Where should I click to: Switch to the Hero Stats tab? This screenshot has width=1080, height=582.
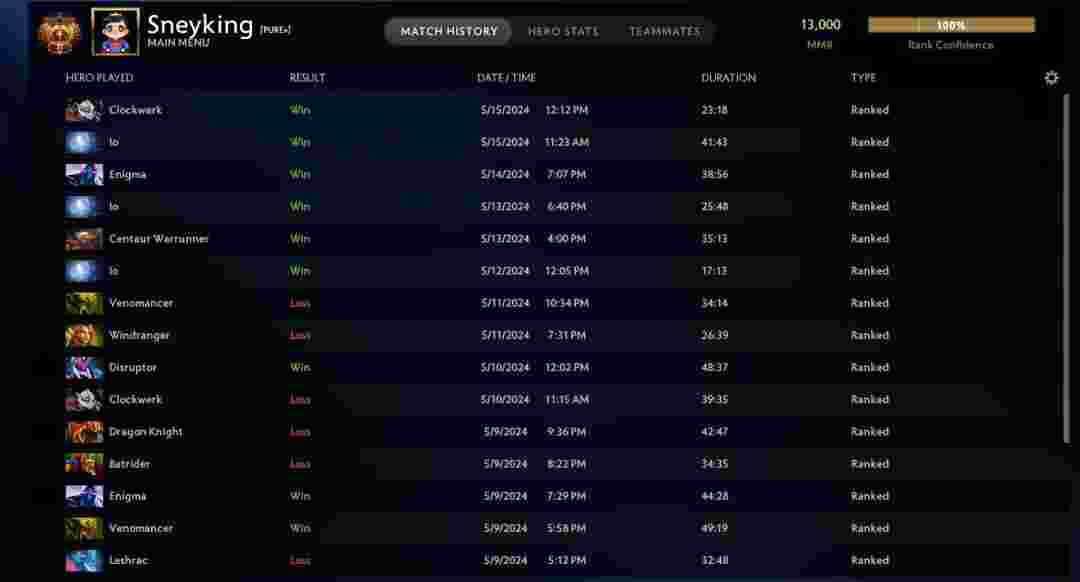(x=563, y=32)
